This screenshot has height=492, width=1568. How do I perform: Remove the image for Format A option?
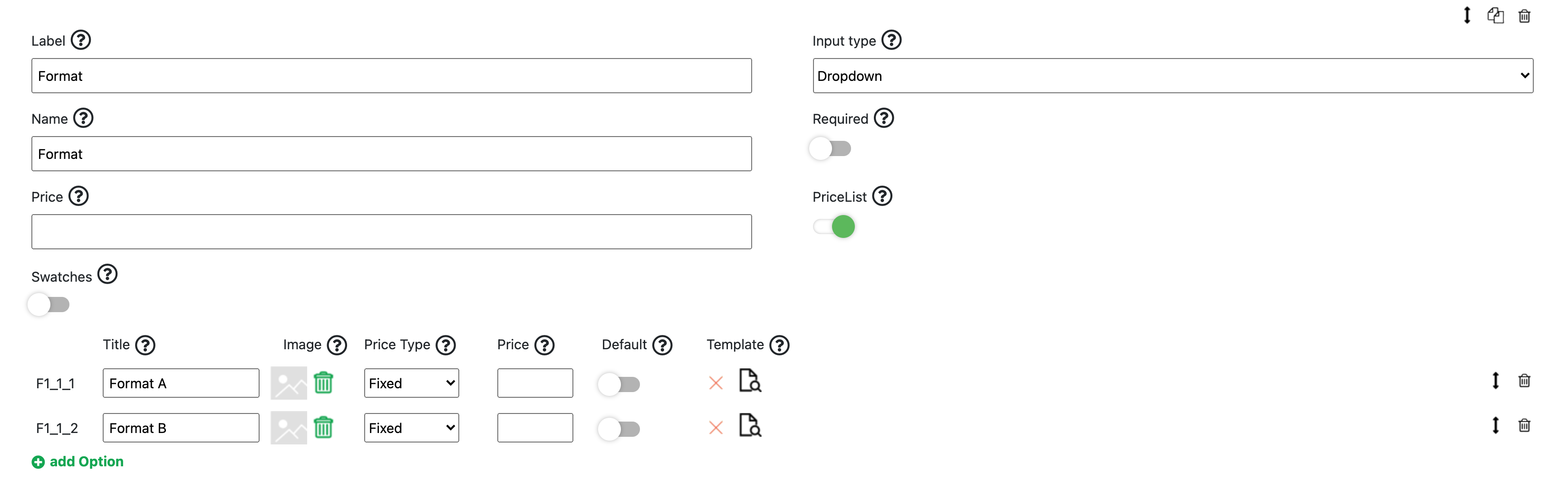pyautogui.click(x=323, y=383)
